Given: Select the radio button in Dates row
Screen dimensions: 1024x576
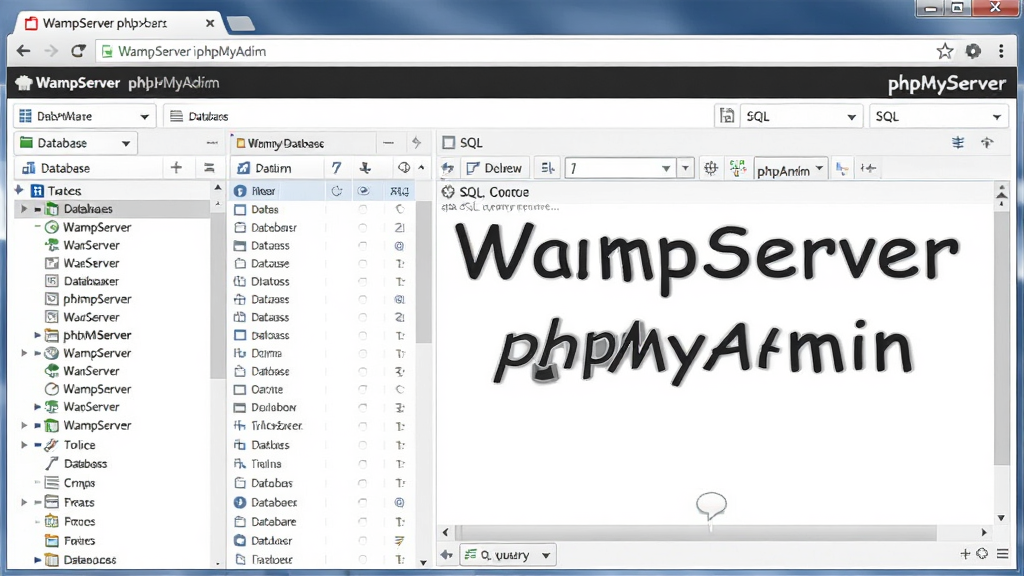Looking at the screenshot, I should [x=362, y=210].
